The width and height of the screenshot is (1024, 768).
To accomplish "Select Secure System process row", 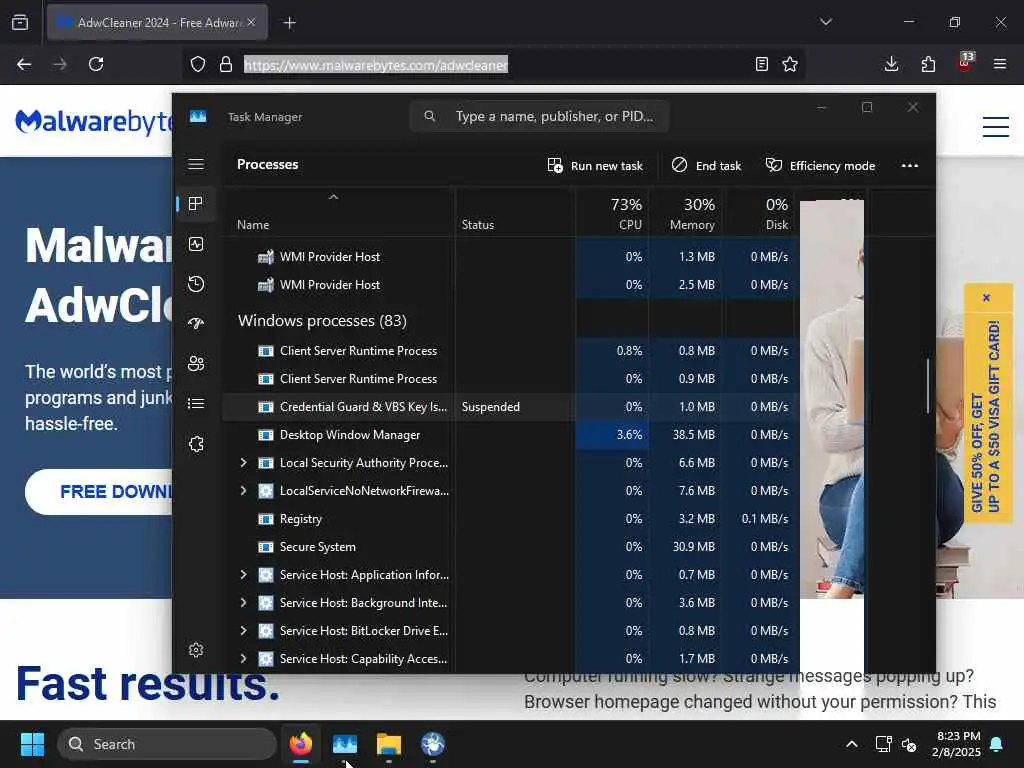I will click(511, 547).
